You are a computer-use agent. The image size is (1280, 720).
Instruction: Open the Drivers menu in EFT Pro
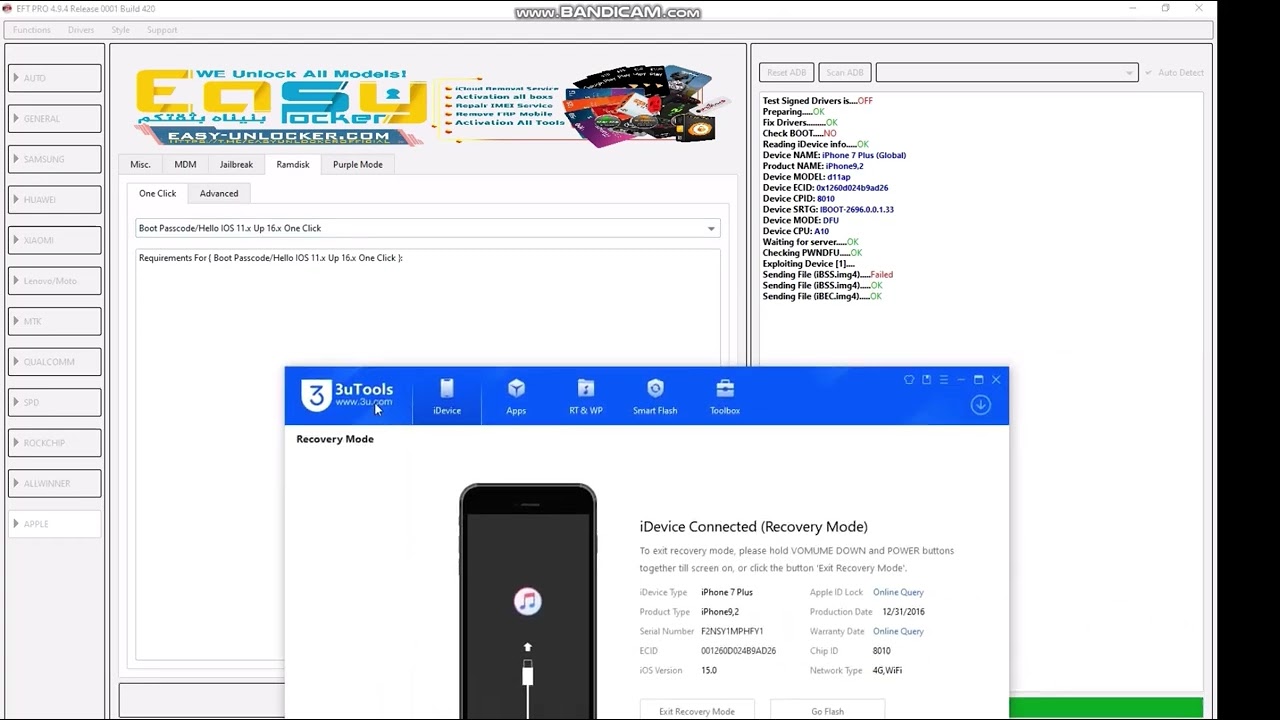pyautogui.click(x=81, y=30)
